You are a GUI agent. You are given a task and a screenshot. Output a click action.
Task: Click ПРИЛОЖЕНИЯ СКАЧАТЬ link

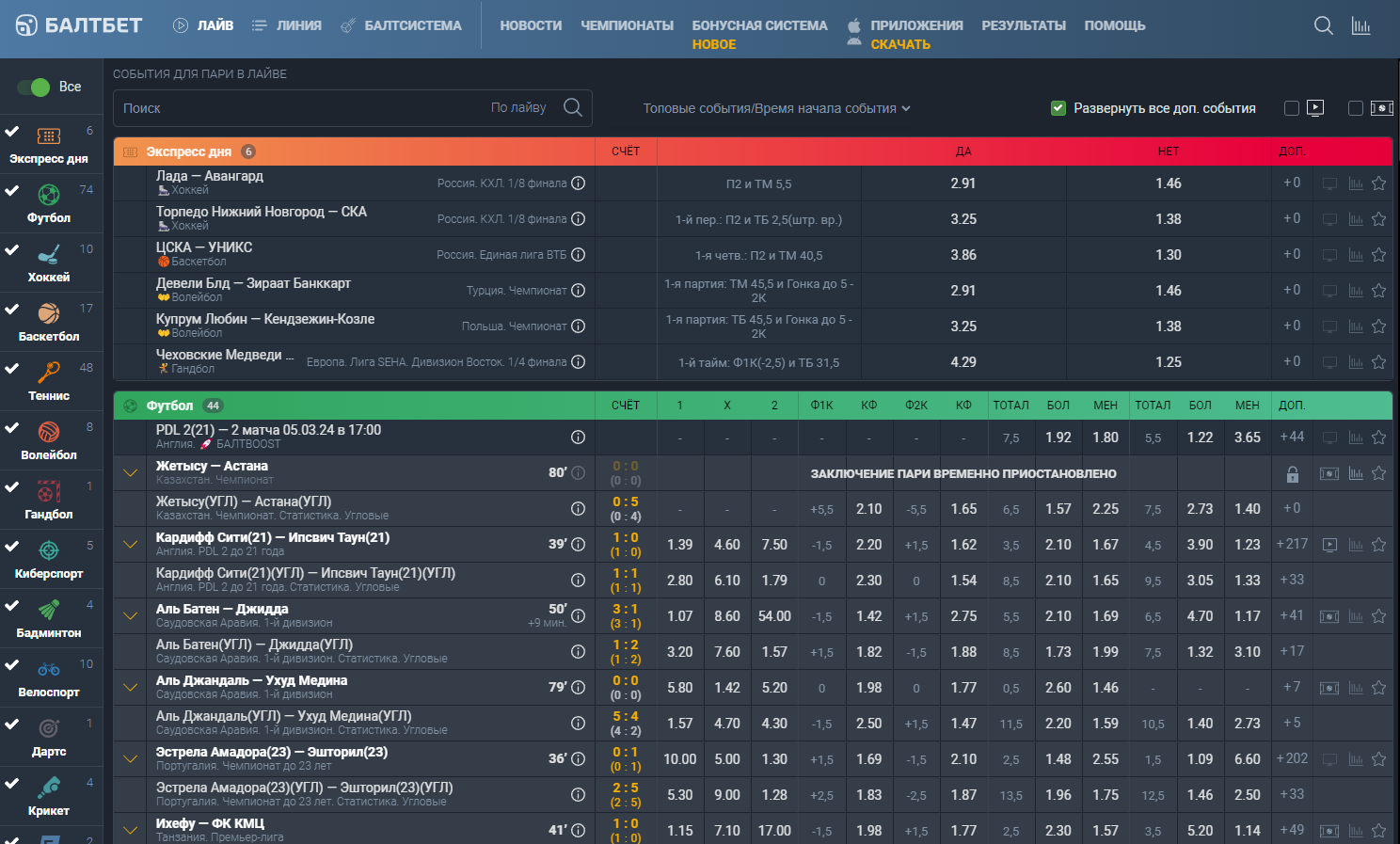tap(905, 34)
